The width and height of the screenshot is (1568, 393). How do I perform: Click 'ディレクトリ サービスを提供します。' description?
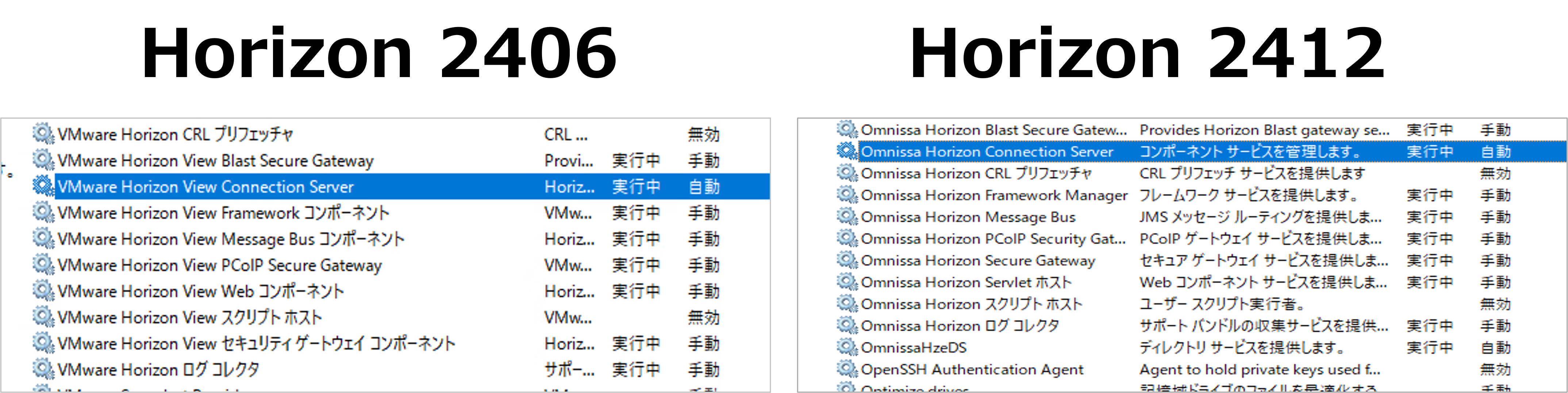click(x=1242, y=348)
